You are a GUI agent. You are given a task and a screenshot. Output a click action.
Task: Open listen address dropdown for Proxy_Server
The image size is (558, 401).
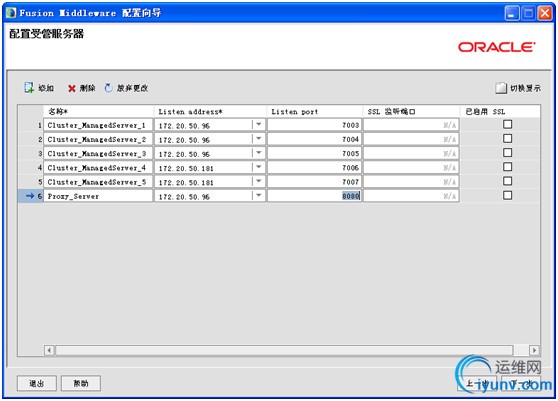[x=259, y=196]
